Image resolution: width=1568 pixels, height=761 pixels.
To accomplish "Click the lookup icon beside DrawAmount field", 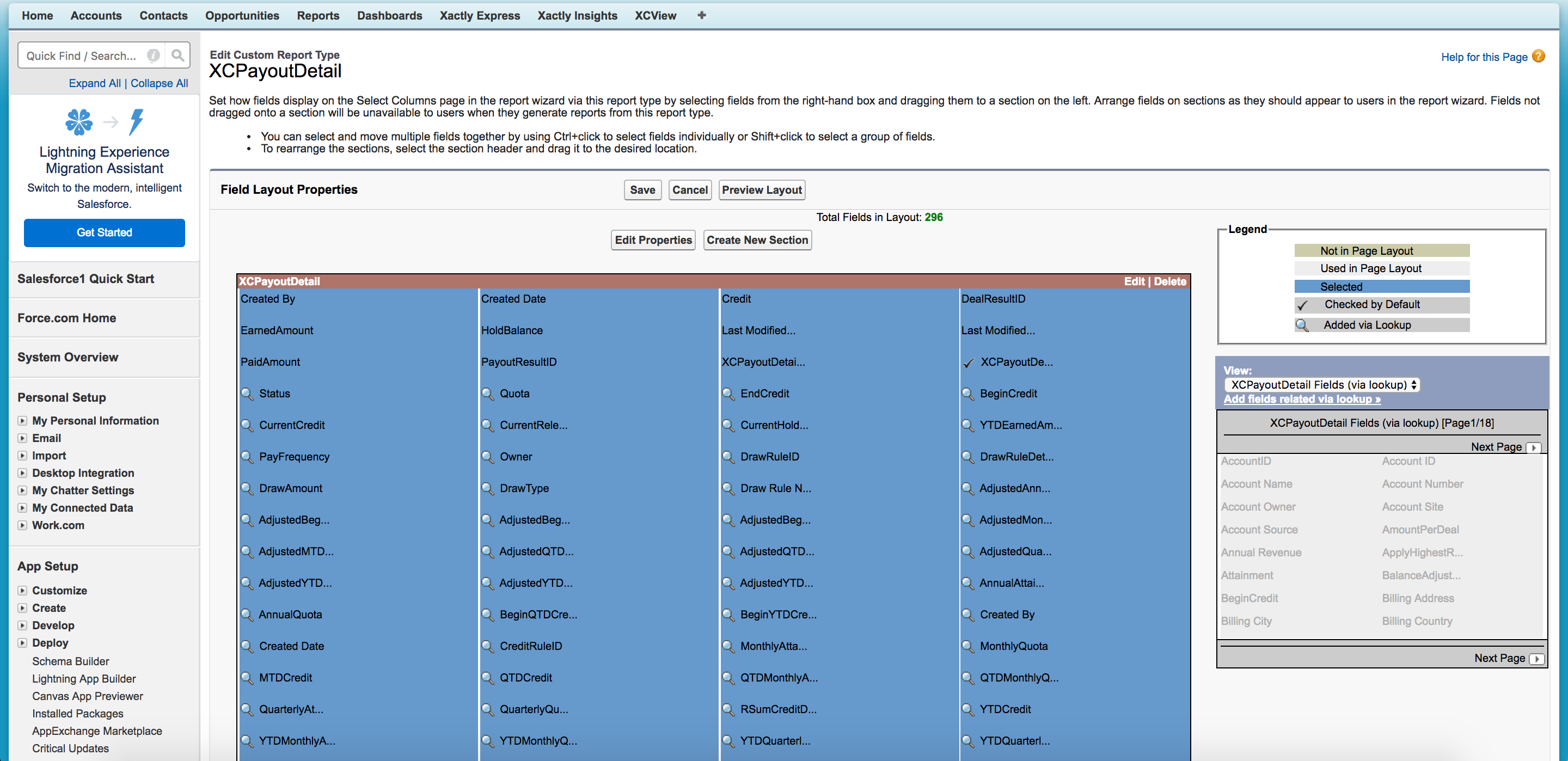I will click(x=247, y=488).
